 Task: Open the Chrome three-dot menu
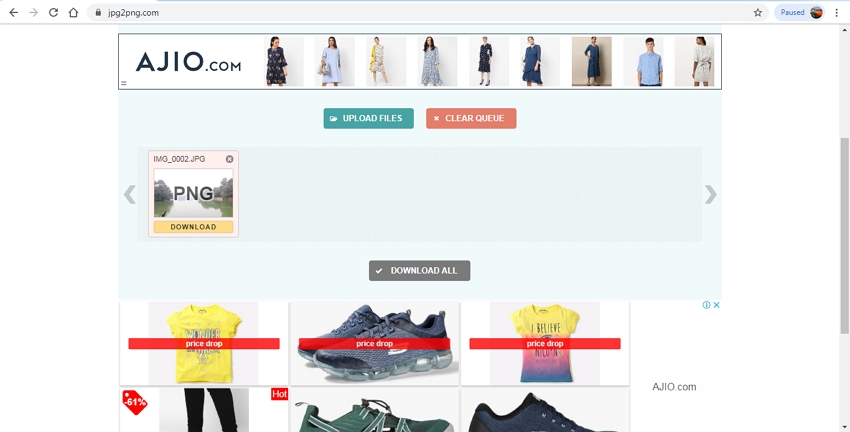pos(837,13)
